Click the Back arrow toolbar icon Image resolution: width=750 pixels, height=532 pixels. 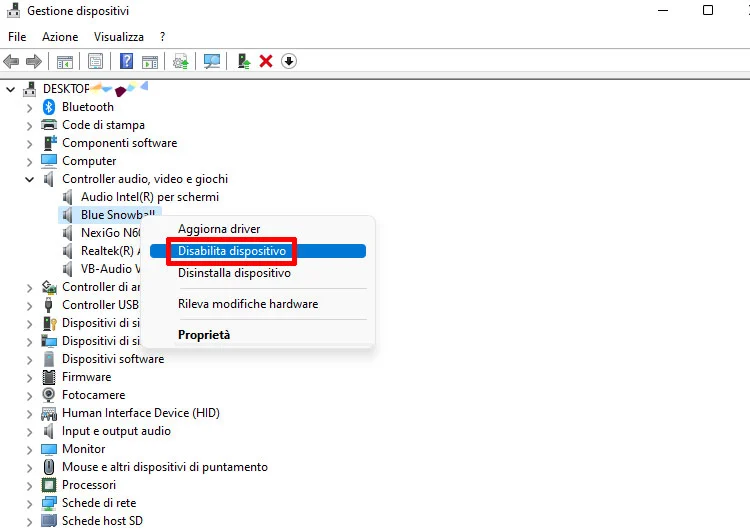(x=11, y=61)
